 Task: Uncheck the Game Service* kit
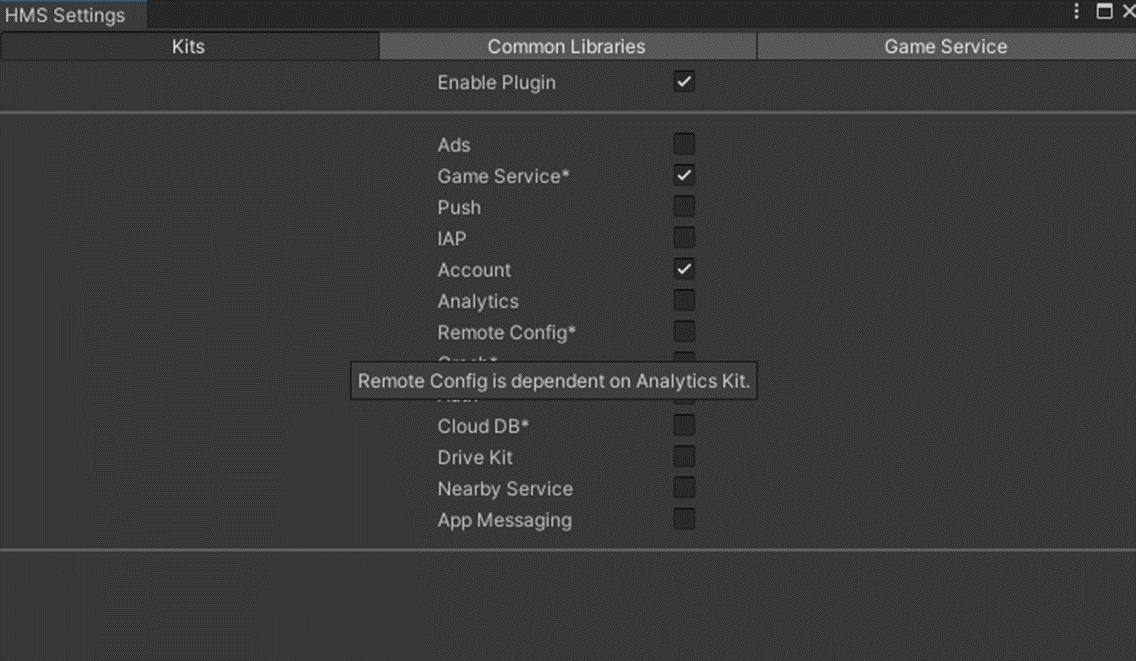tap(684, 175)
